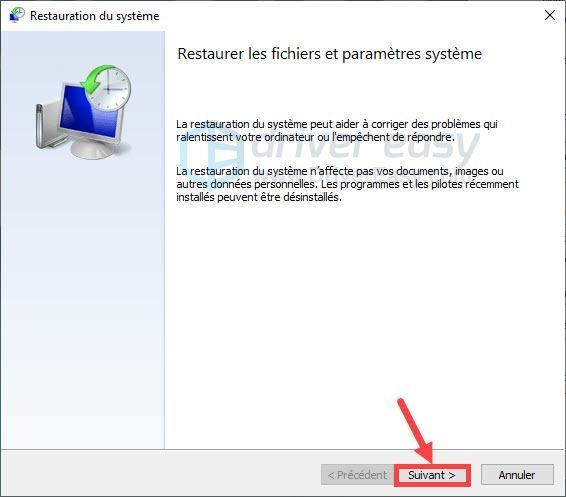566x497 pixels.
Task: Click the System Restore title bar icon
Action: 17,15
